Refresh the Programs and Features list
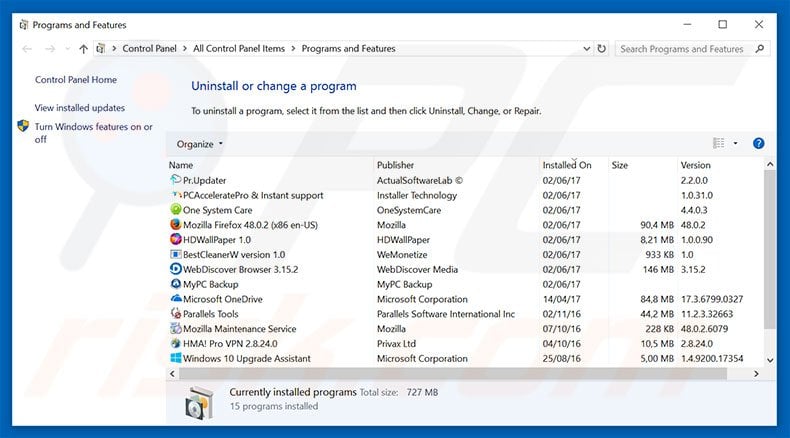The image size is (790, 438). pos(602,49)
